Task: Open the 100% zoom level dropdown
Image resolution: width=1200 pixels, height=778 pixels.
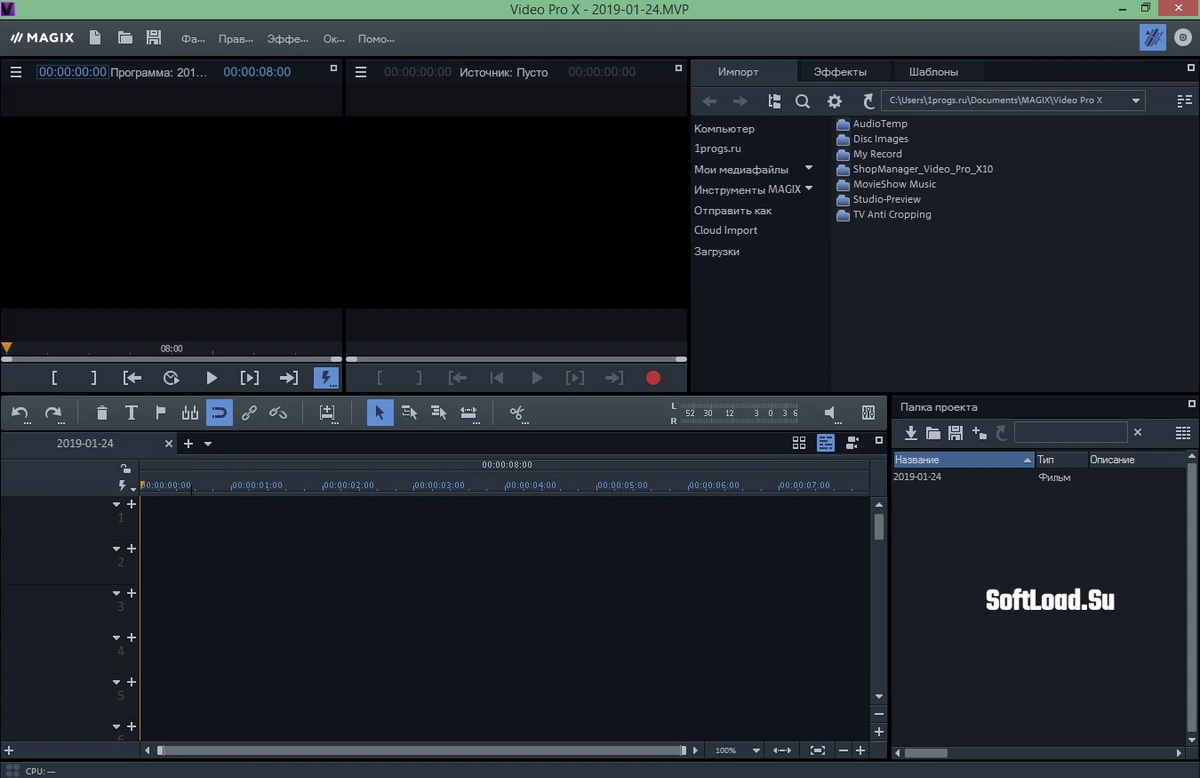Action: (756, 750)
